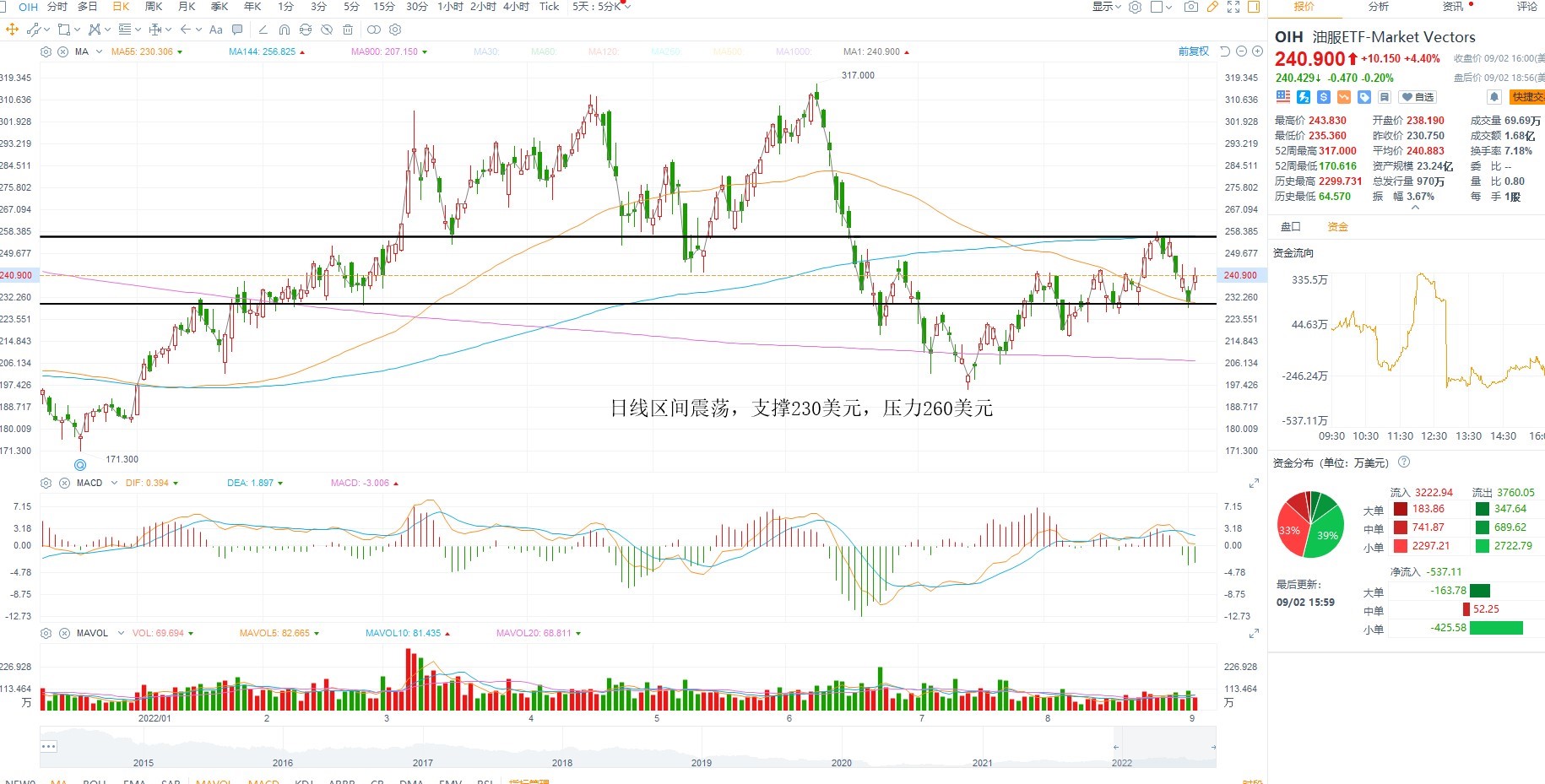Click the 快捷交易 quick trade button

point(1527,97)
